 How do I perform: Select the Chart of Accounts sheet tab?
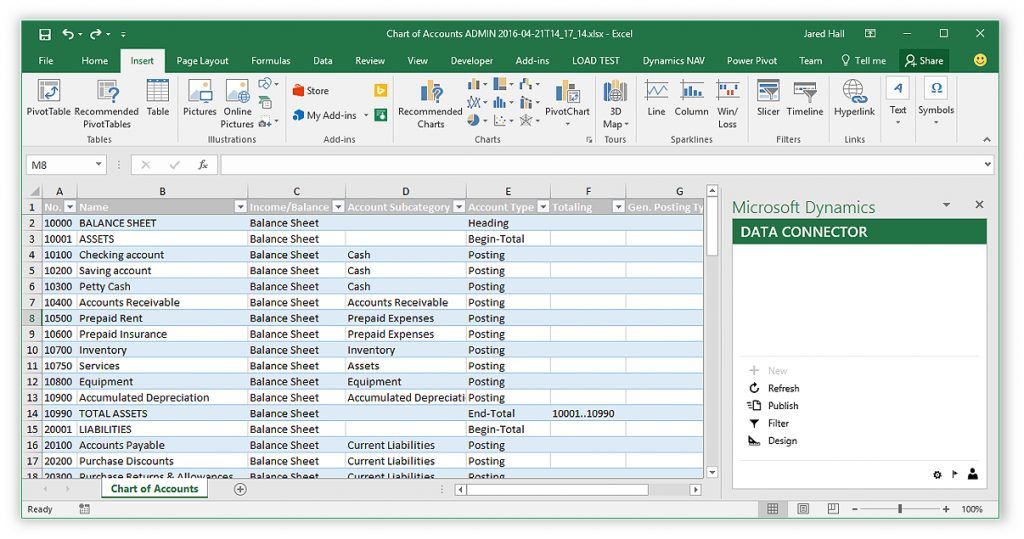154,489
